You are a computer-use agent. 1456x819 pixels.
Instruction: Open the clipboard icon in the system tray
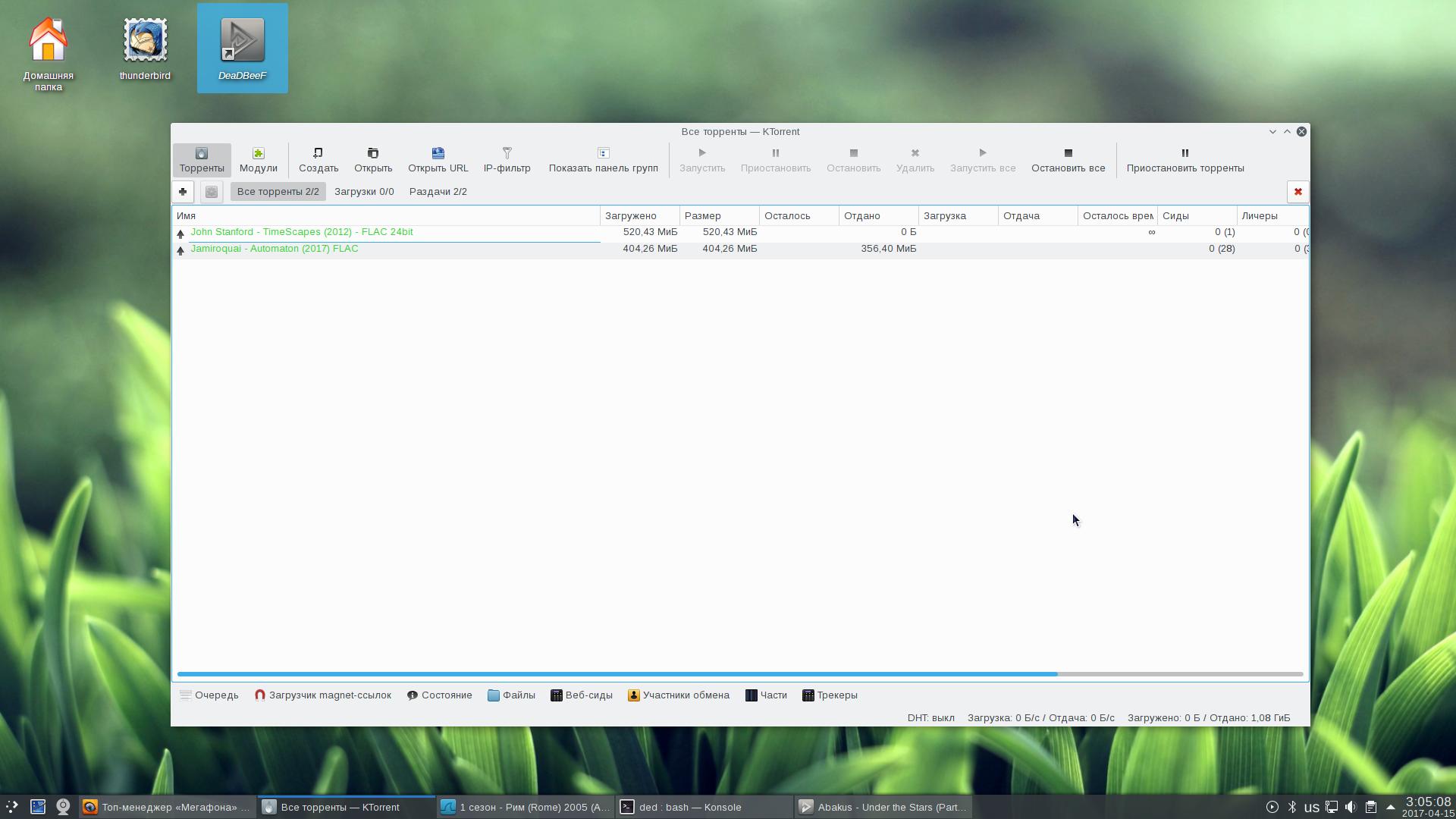[x=1371, y=807]
